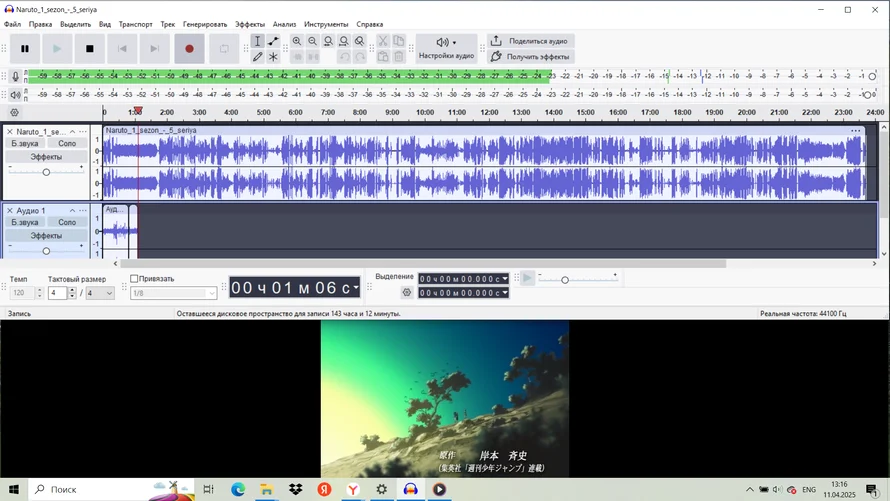Screen dimensions: 890x501
Task: Open Naruto track panel menu dots
Action: pyautogui.click(x=83, y=132)
